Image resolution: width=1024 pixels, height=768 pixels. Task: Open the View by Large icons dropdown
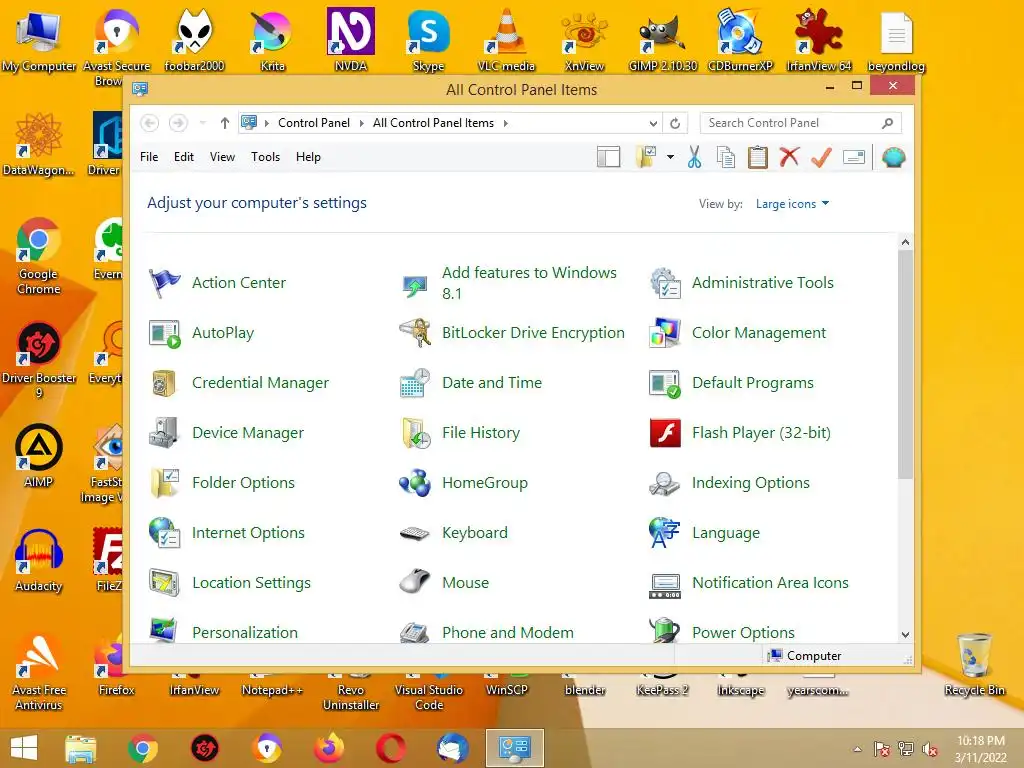click(792, 204)
